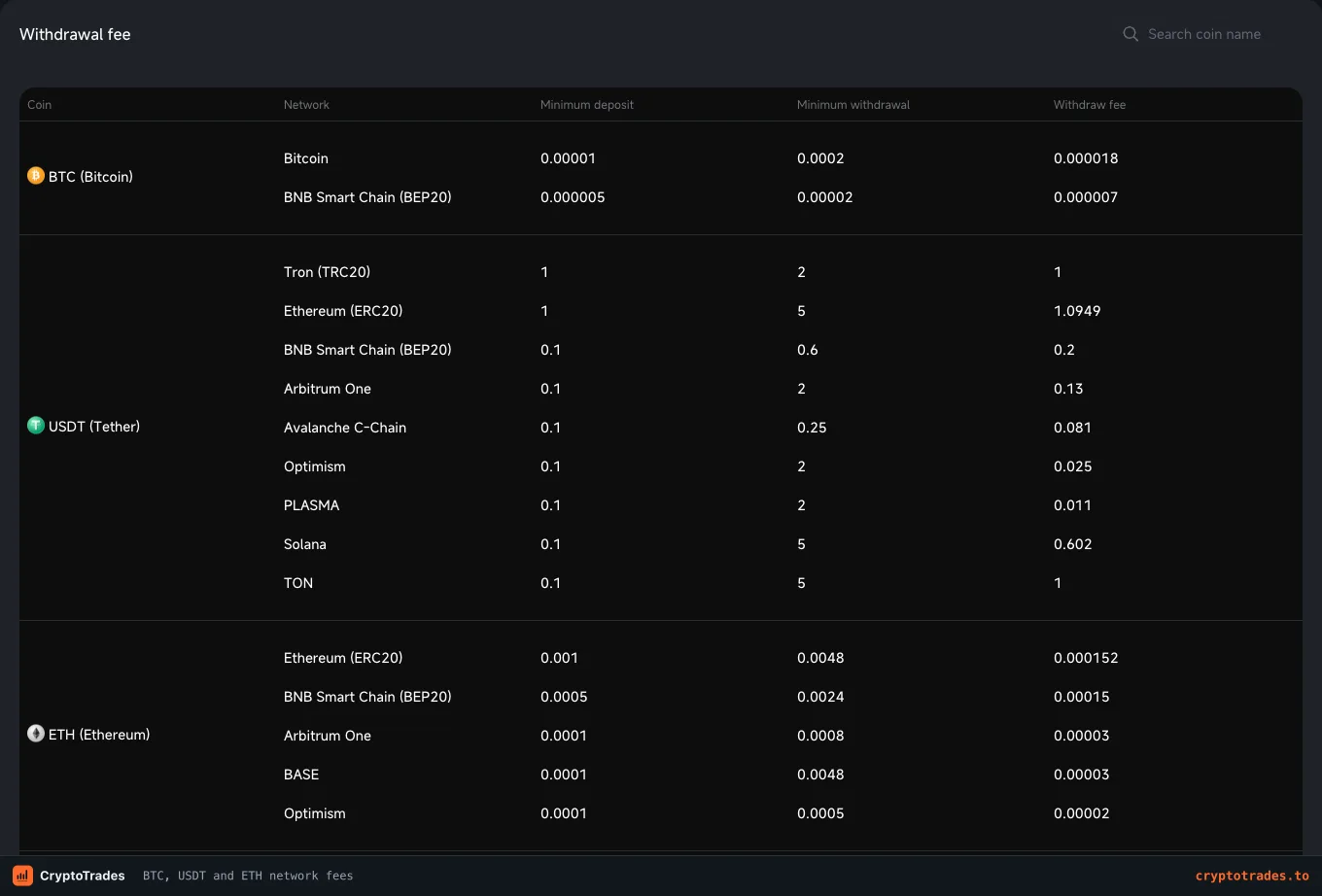The width and height of the screenshot is (1322, 896).
Task: Click the CryptoTrades logo icon
Action: click(22, 876)
